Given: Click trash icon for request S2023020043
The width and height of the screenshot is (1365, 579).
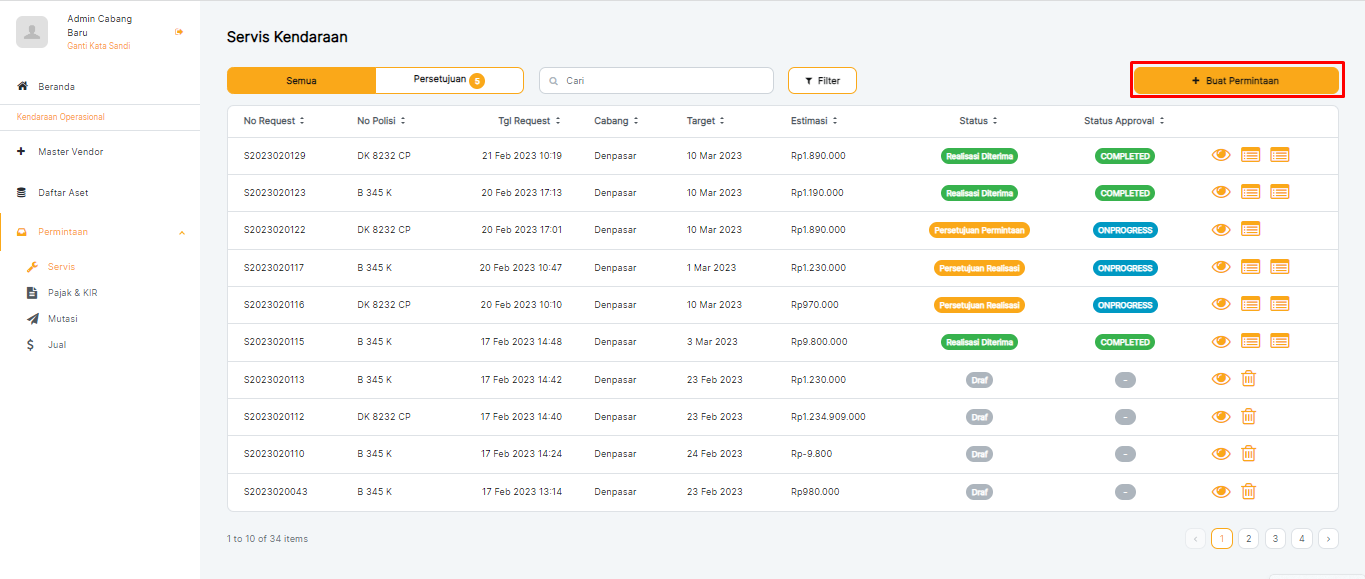Looking at the screenshot, I should [1248, 491].
